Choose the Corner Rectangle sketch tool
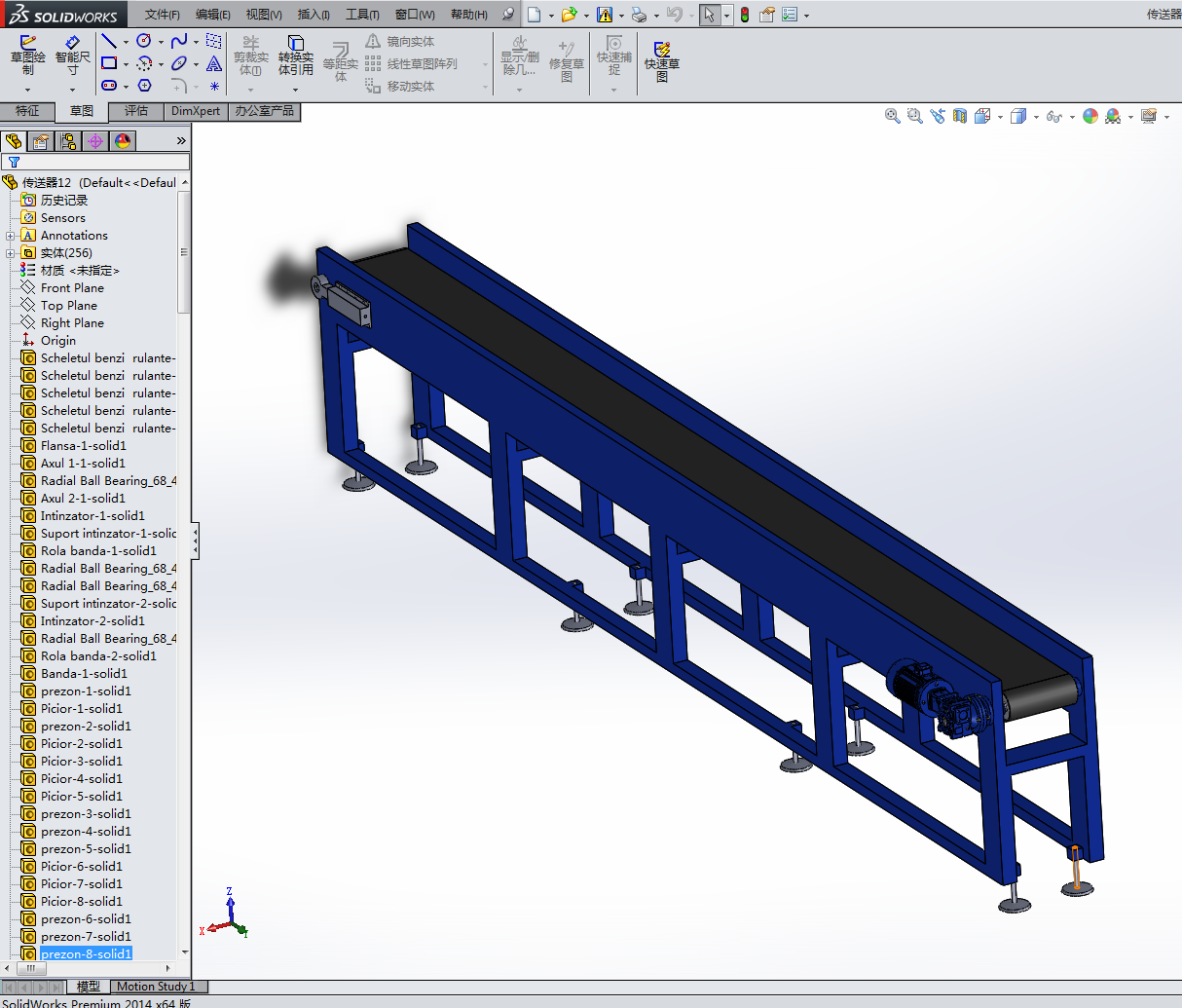 click(109, 63)
